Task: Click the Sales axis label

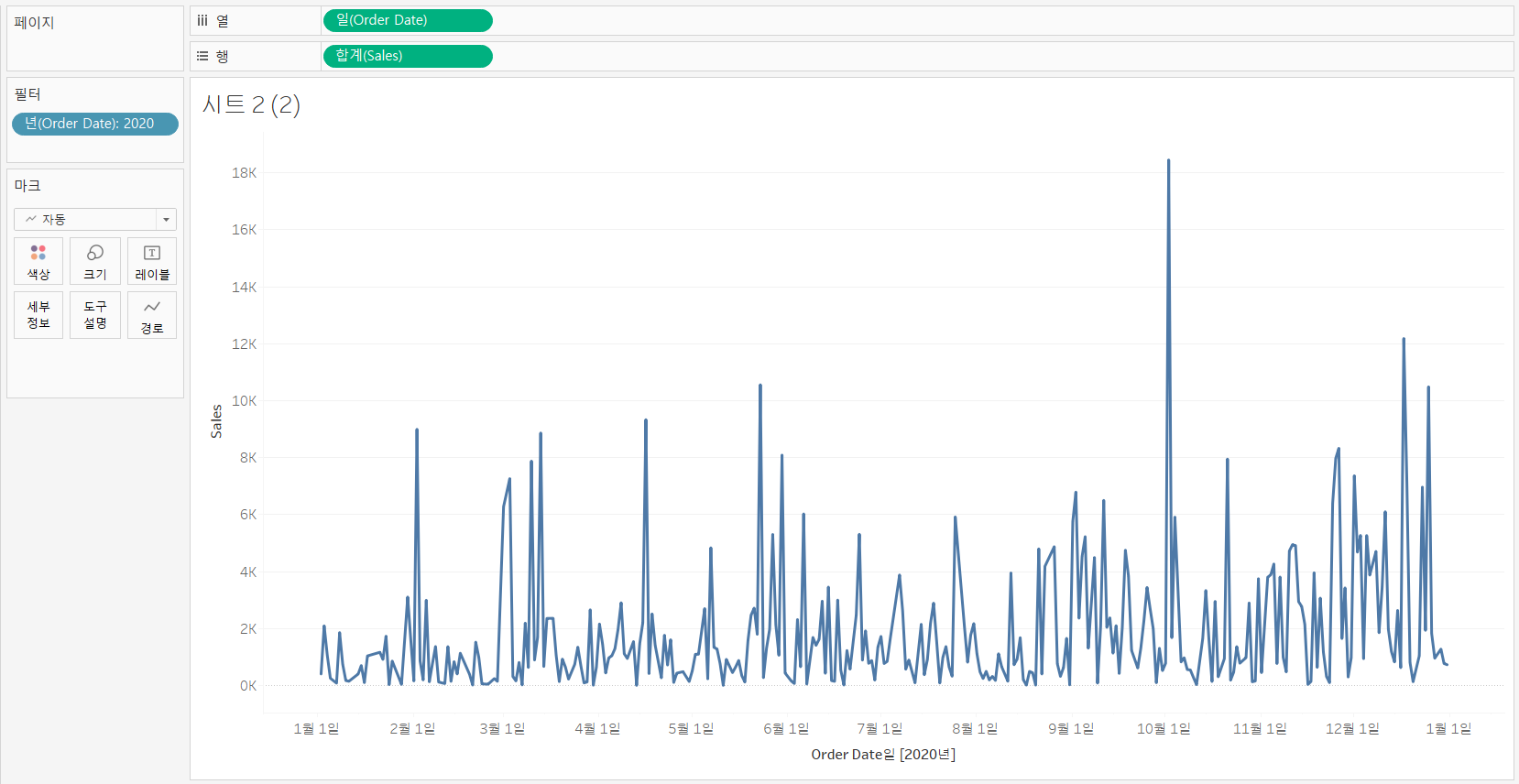Action: 216,421
